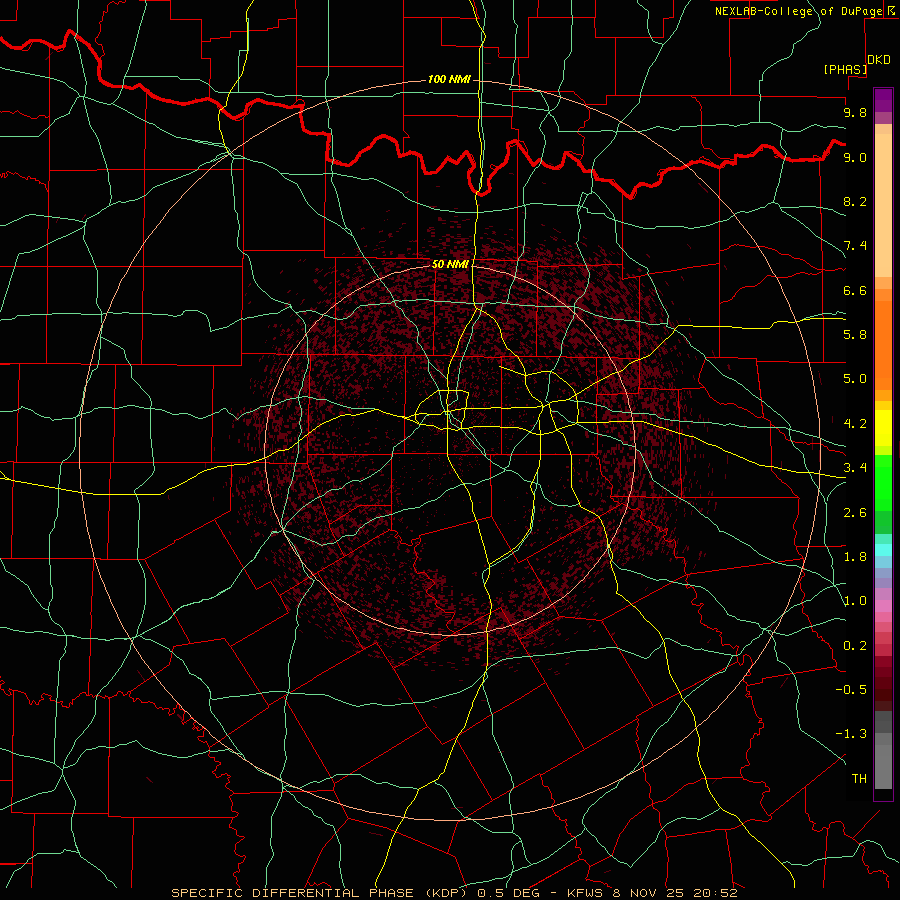Click the -1.3 value on color scale

point(851,734)
